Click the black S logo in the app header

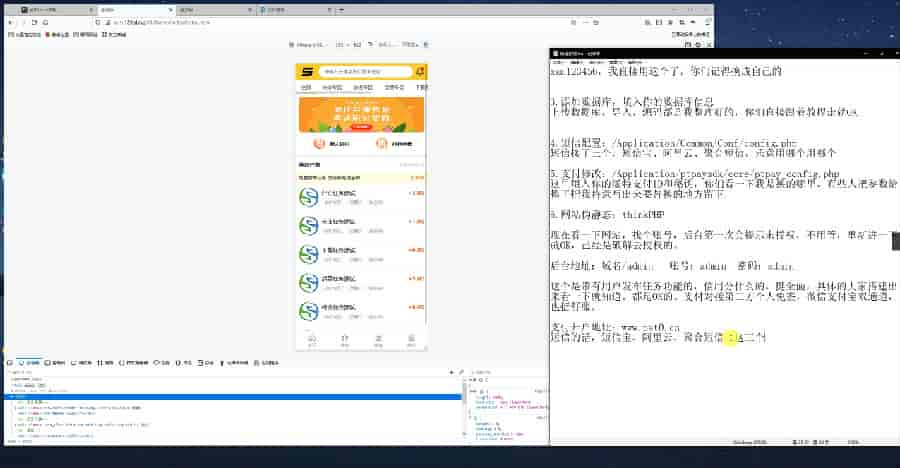tap(307, 72)
